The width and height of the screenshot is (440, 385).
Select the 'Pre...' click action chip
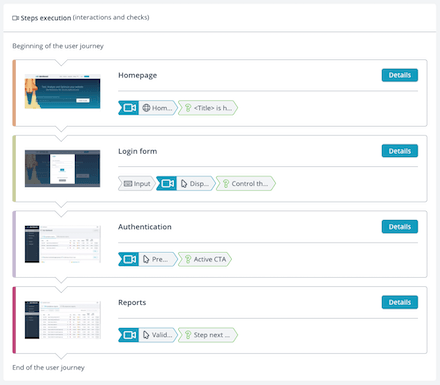point(158,259)
